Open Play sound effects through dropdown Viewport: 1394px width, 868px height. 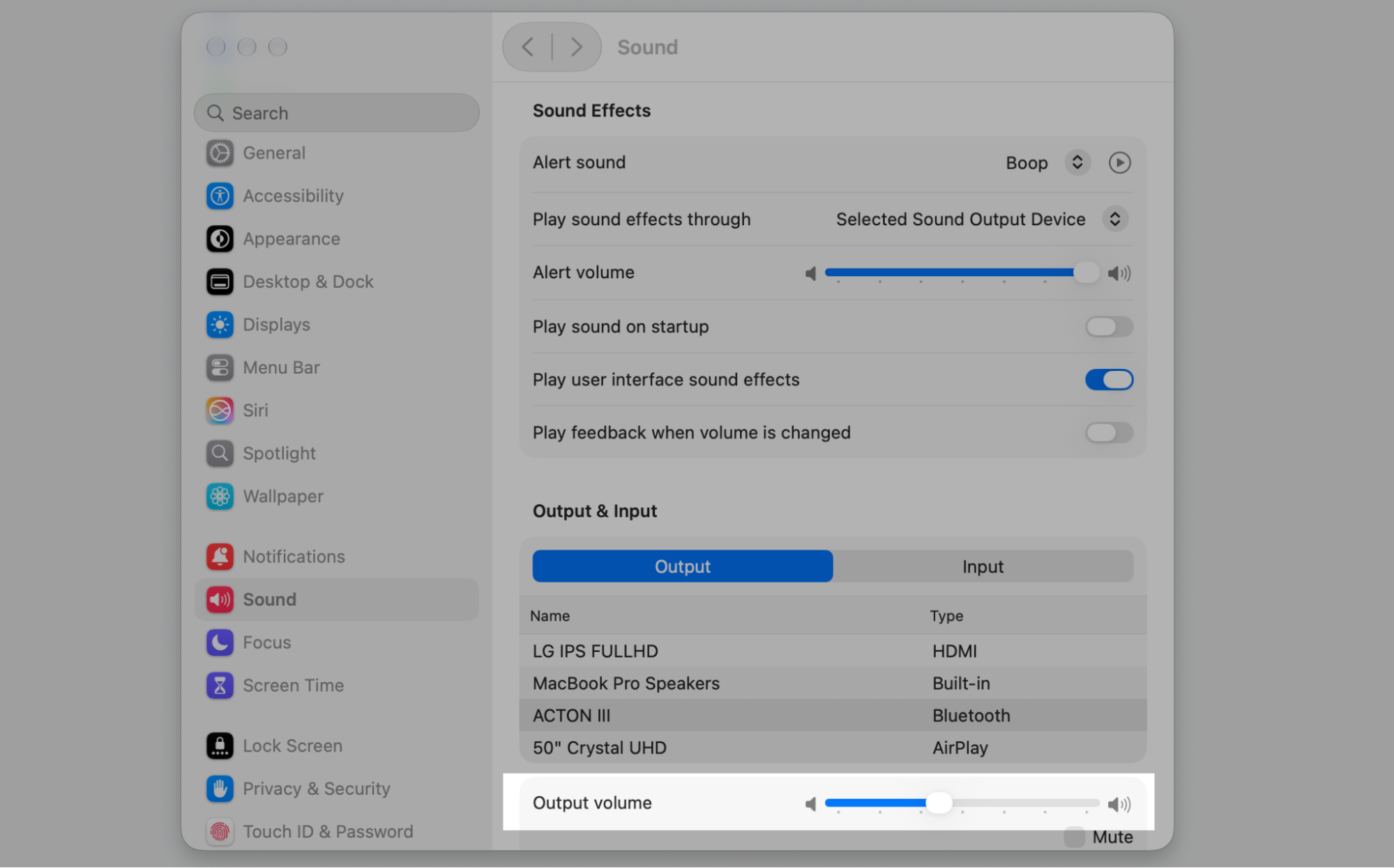click(x=1115, y=219)
